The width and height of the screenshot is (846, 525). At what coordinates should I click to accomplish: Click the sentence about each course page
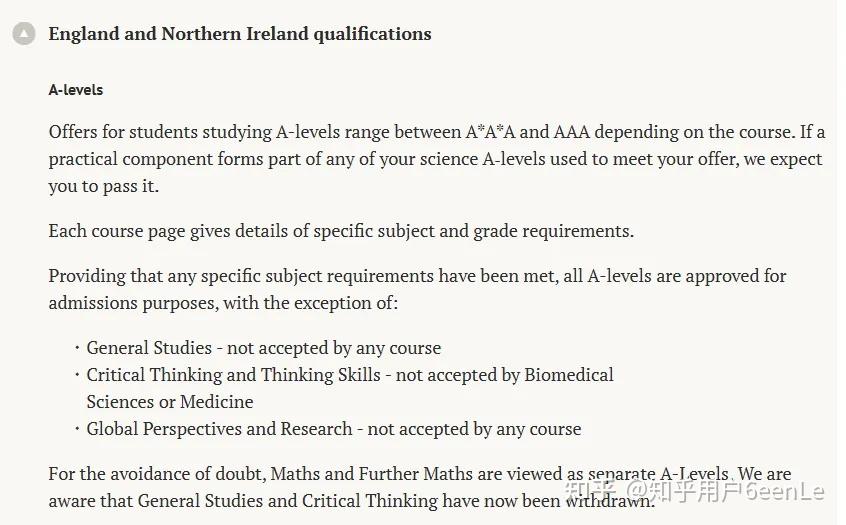pos(341,231)
